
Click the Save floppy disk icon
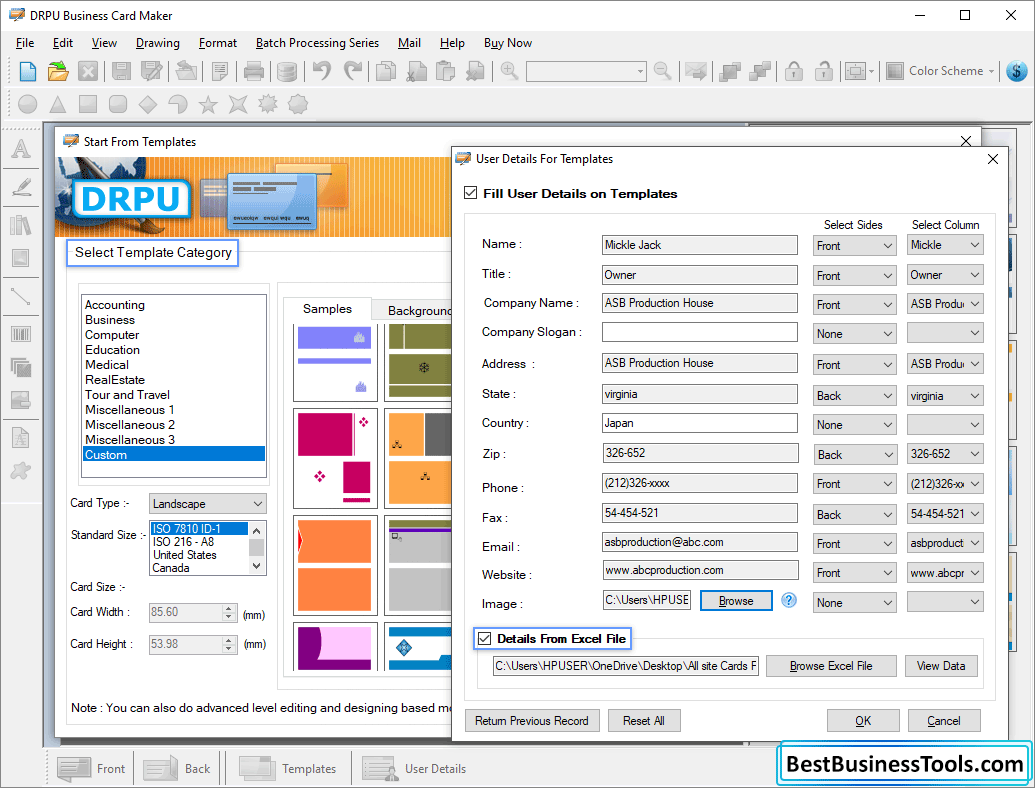121,71
